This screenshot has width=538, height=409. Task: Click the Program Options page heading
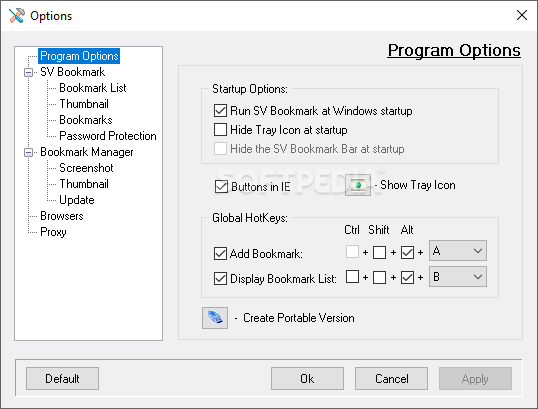coord(454,50)
